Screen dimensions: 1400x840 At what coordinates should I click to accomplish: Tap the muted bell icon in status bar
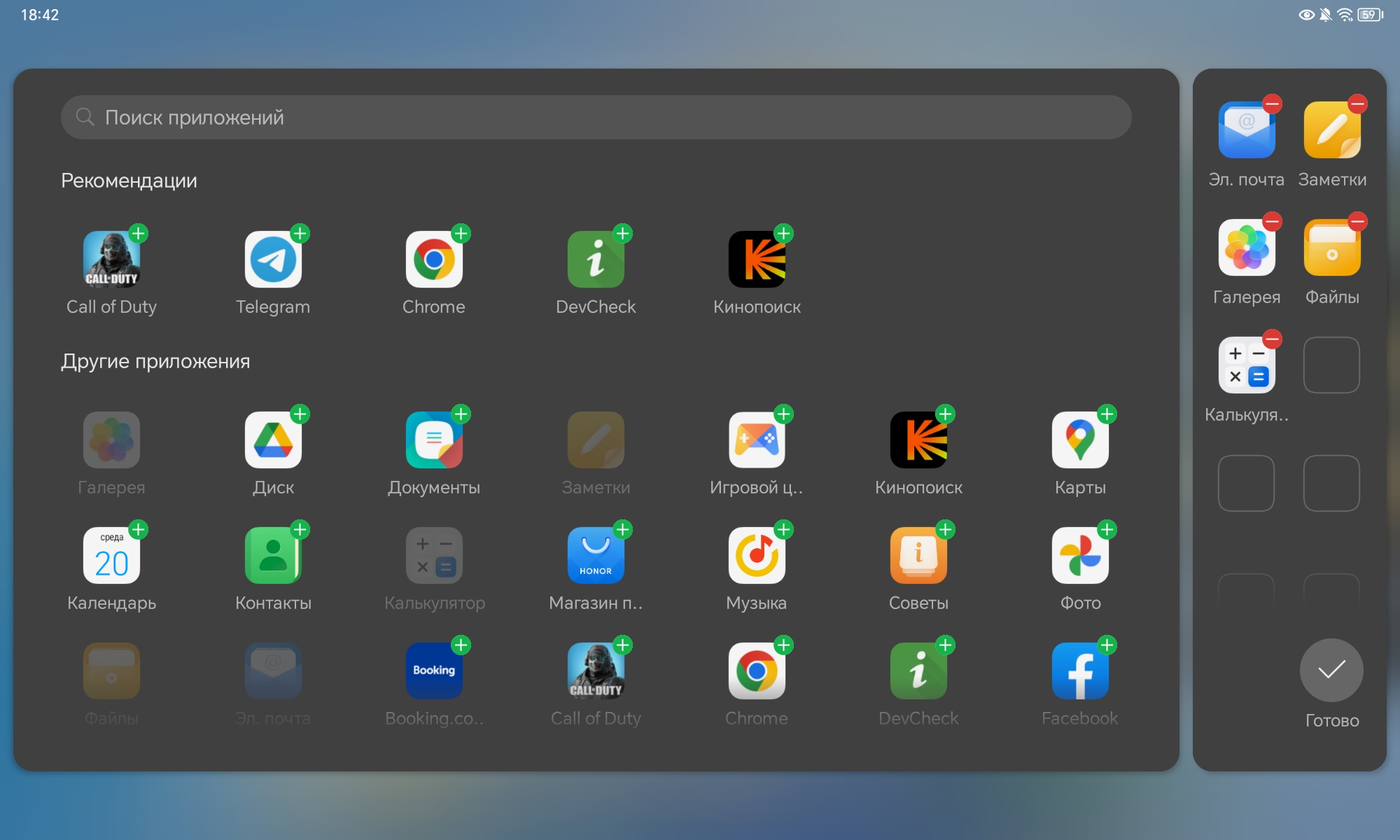point(1325,15)
